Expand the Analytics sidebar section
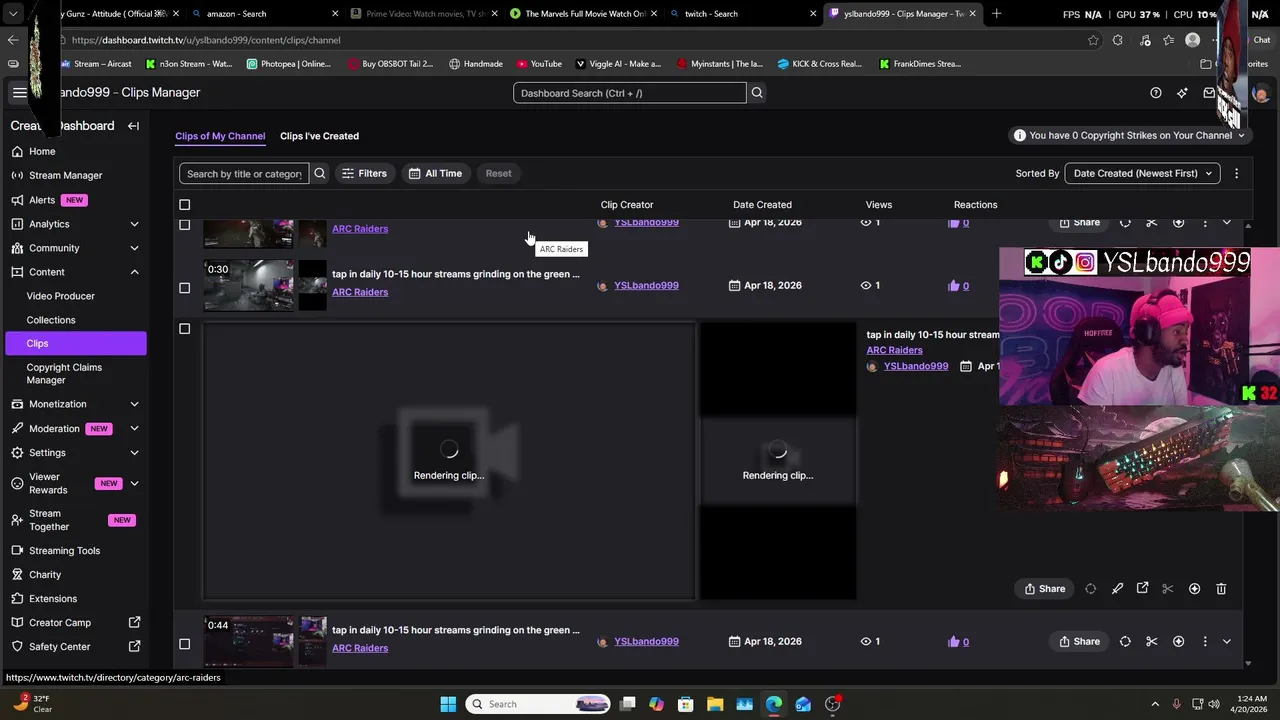This screenshot has height=720, width=1280. tap(134, 224)
